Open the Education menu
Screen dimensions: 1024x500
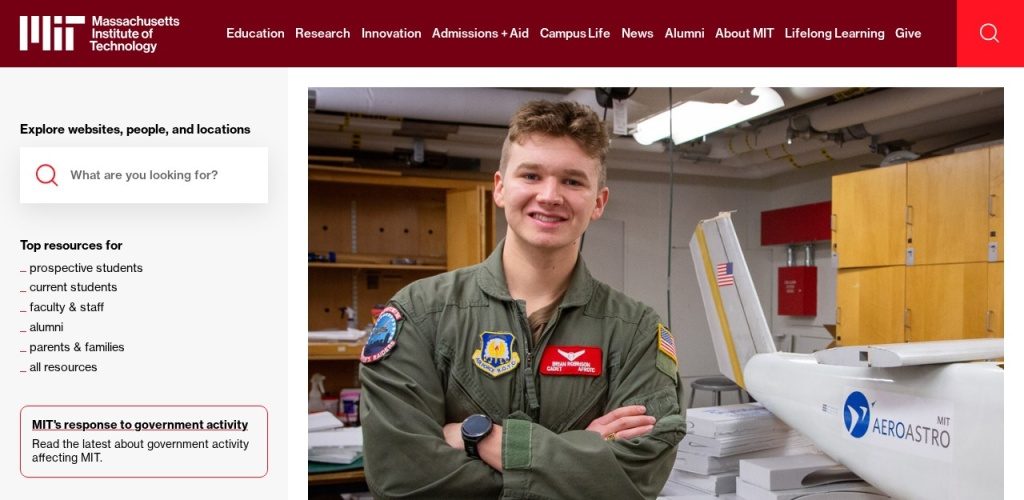click(255, 33)
